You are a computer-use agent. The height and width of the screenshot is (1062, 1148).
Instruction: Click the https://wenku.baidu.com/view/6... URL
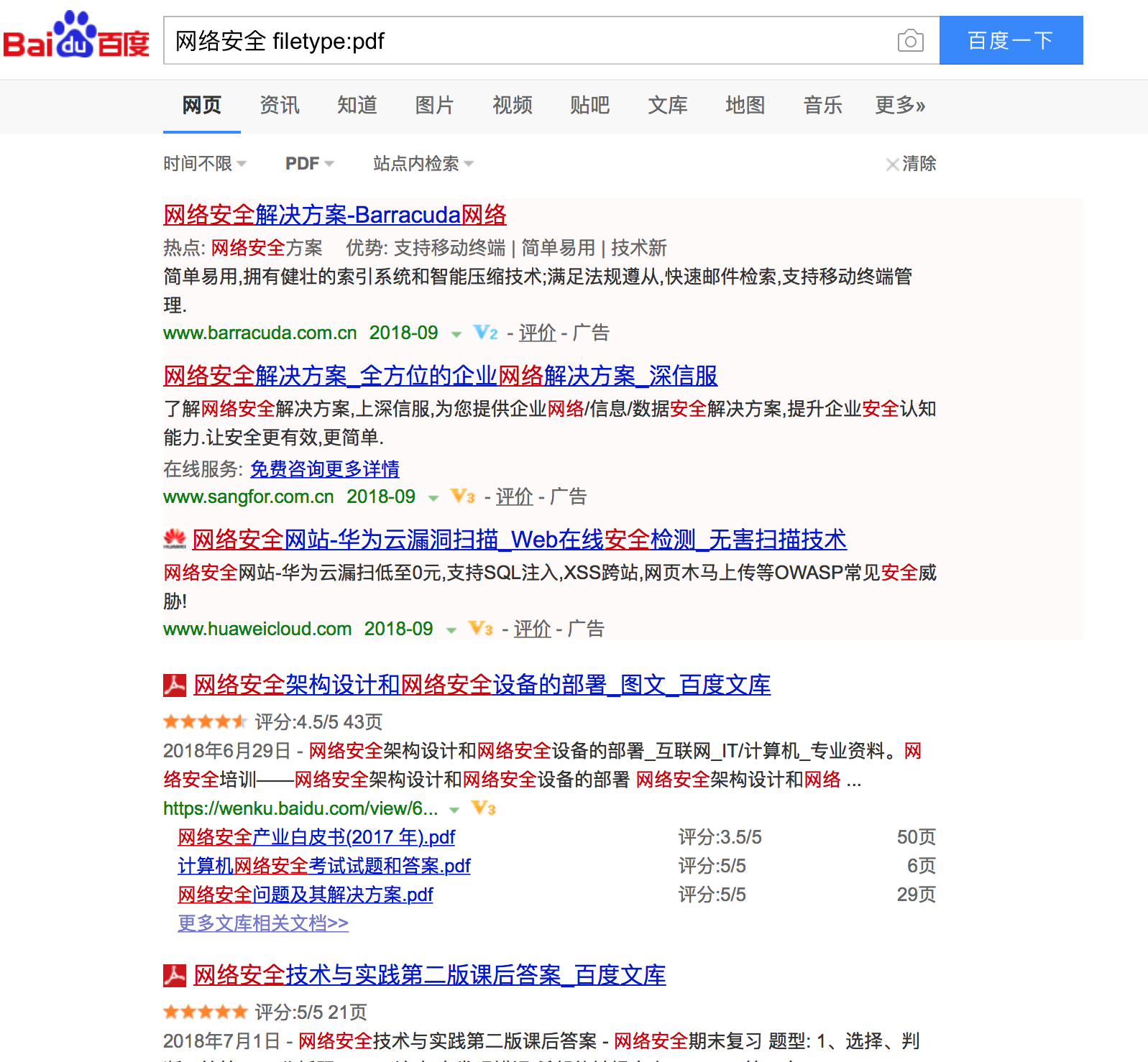pyautogui.click(x=300, y=808)
